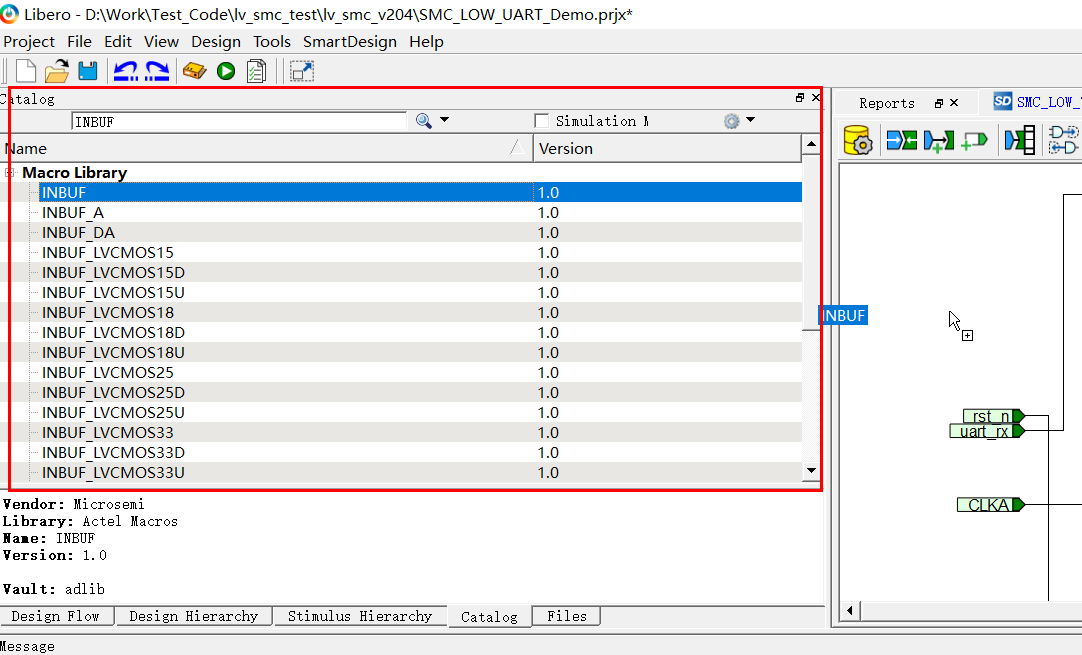
Task: Activate the Connection Mode icon in SmartDesign
Action: [938, 140]
